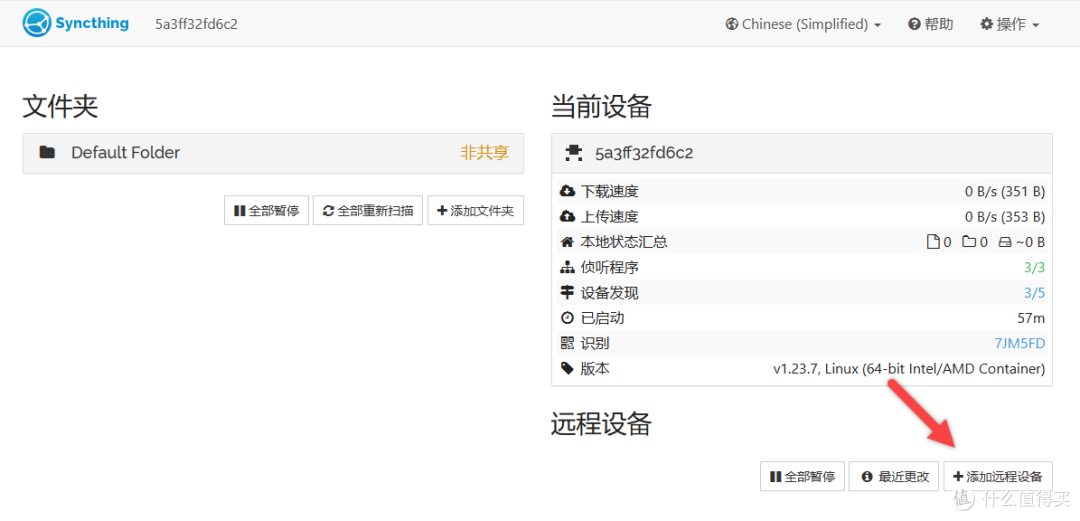Click the 添加文件夹 button
This screenshot has width=1080, height=521.
pyautogui.click(x=476, y=210)
